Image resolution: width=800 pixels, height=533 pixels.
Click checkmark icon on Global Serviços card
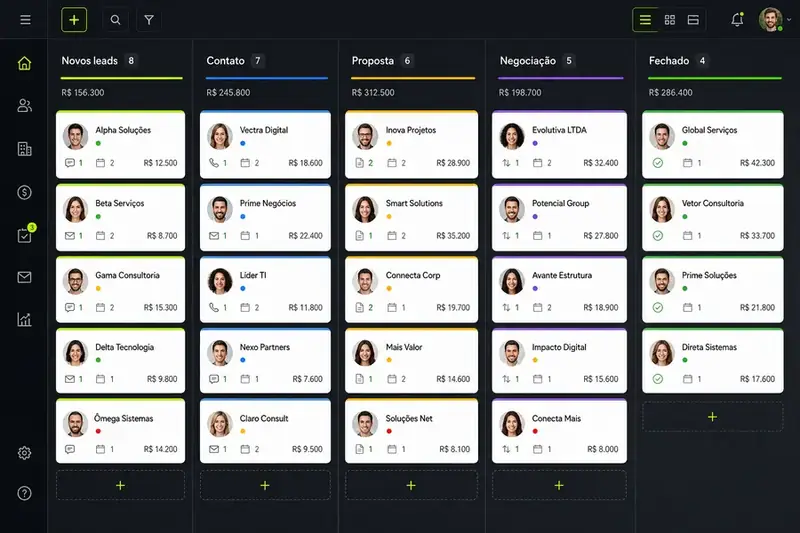coord(658,163)
